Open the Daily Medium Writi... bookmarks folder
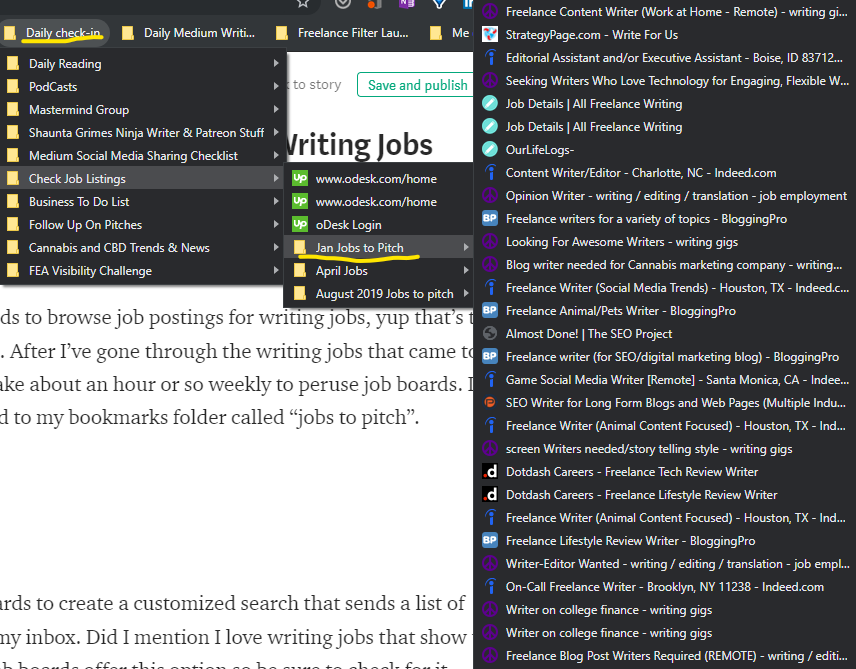 click(190, 33)
